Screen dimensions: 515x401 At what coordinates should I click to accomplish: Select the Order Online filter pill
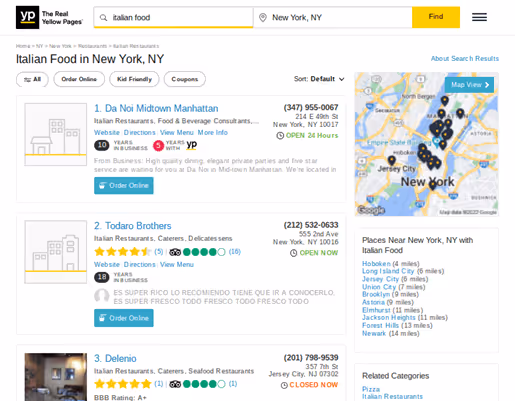(x=79, y=79)
